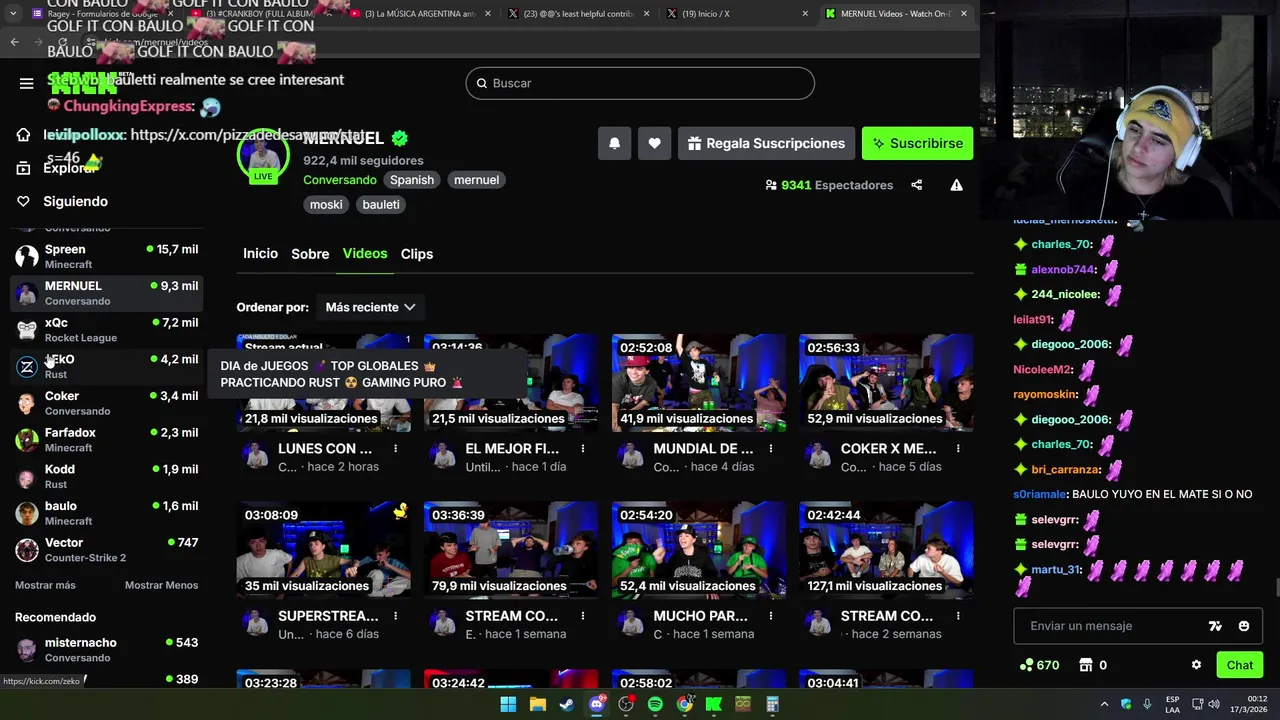Open the 03:36:39 STREAM CO video thumbnail
Viewport: 1280px width, 720px height.
[511, 550]
